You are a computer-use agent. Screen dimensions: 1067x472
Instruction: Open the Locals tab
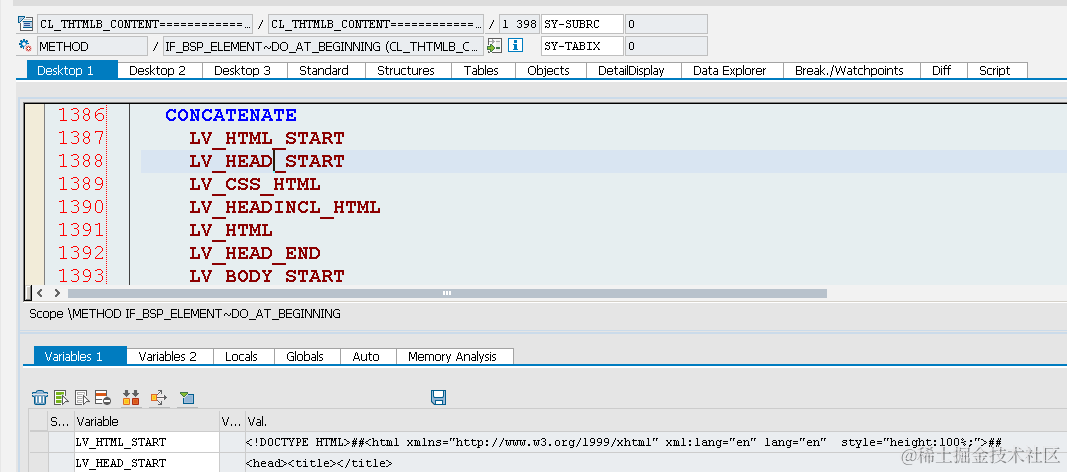tap(242, 356)
